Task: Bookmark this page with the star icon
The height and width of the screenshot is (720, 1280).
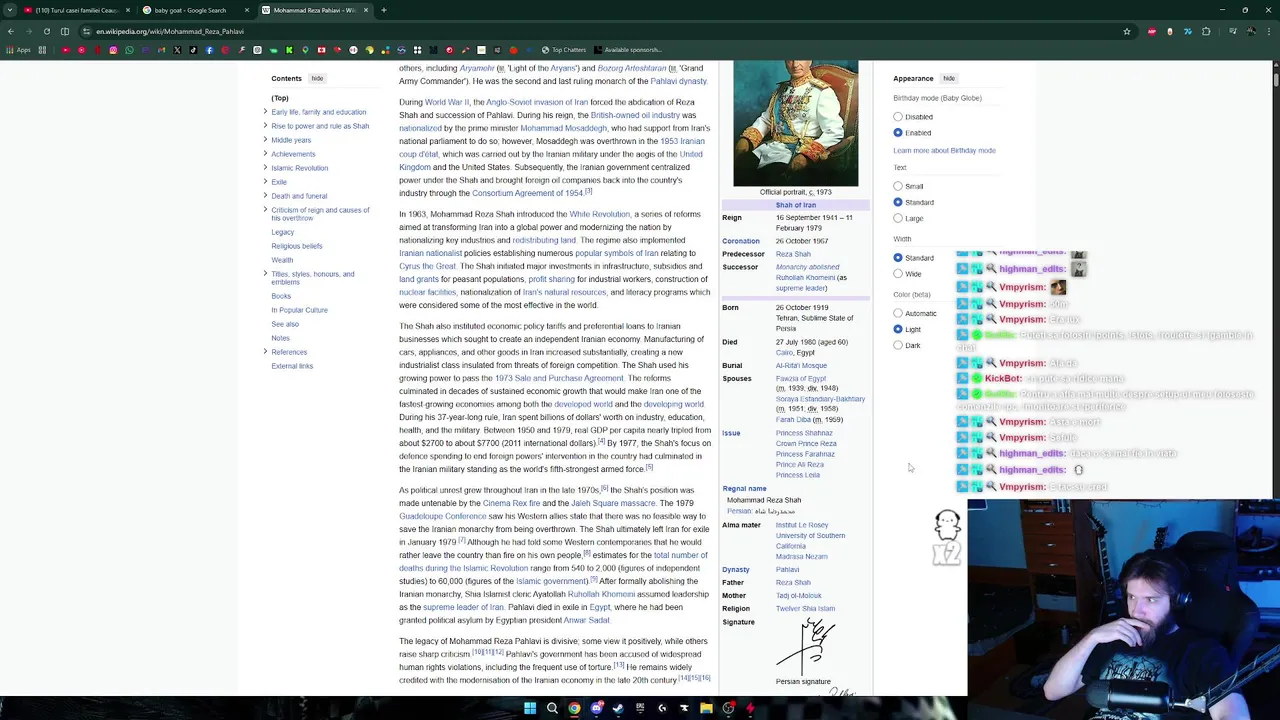Action: coord(1127,31)
